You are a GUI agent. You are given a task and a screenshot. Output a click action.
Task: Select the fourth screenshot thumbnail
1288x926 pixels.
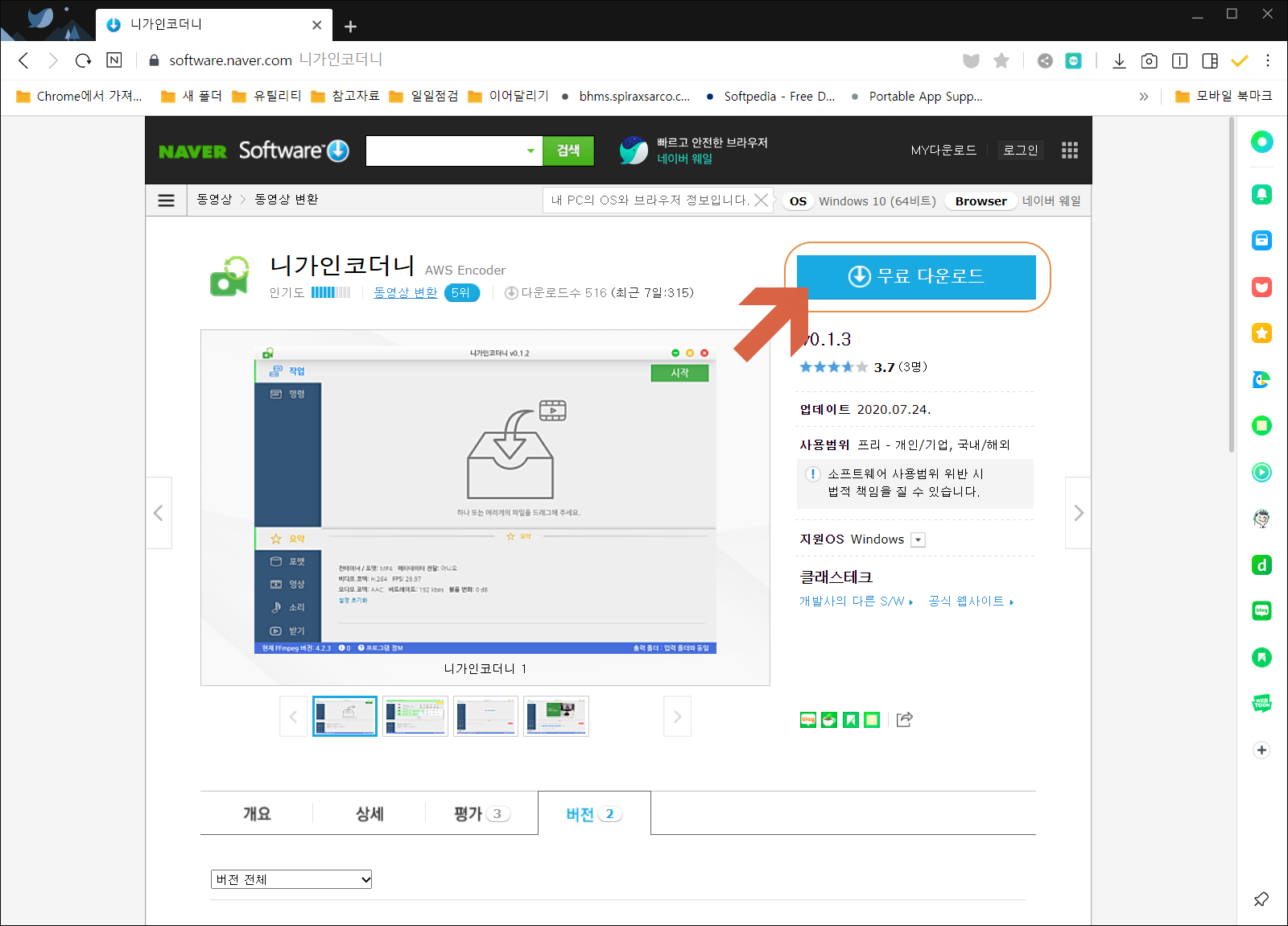[x=556, y=717]
